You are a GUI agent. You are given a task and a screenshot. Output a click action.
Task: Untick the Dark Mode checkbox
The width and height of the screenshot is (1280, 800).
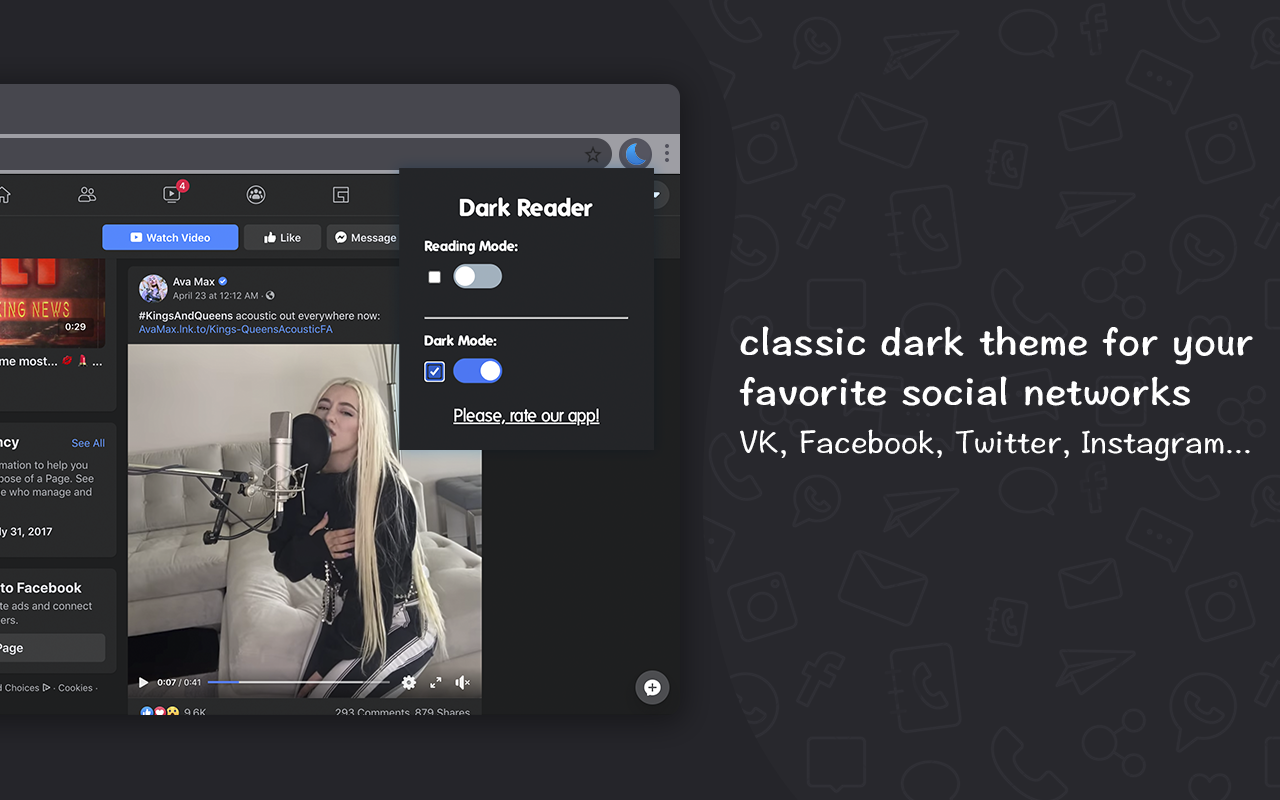point(434,372)
